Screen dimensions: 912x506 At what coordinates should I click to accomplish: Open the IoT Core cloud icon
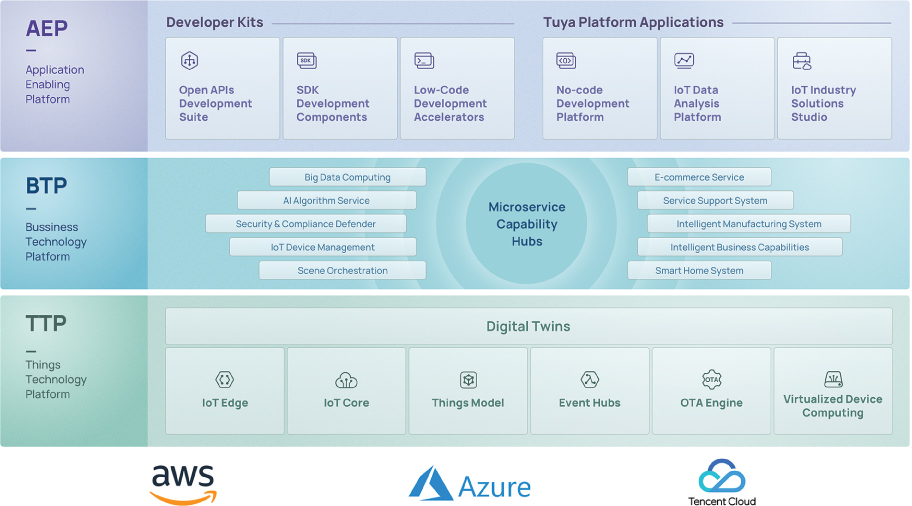346,380
